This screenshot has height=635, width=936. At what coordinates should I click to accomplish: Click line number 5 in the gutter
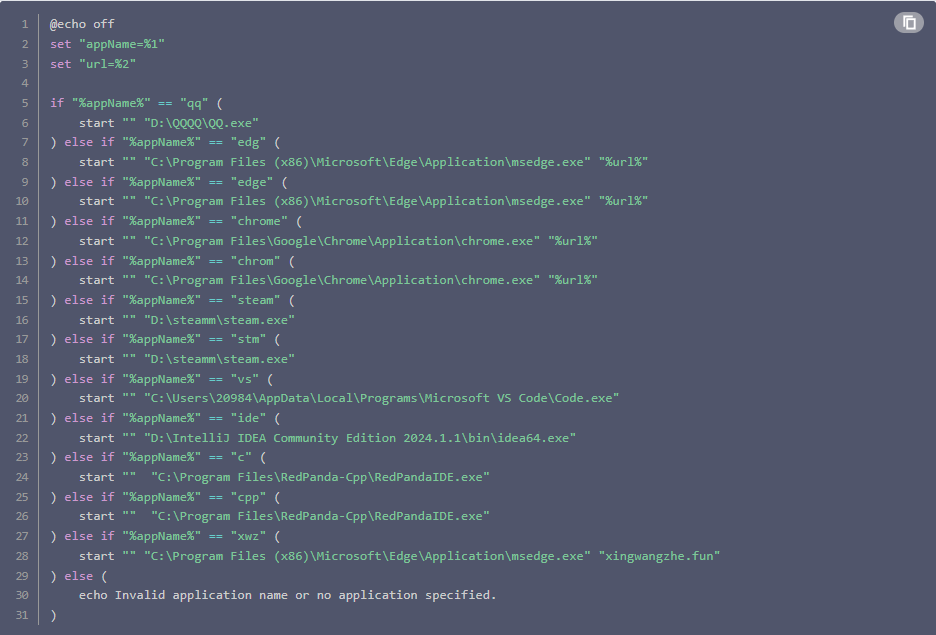point(24,103)
